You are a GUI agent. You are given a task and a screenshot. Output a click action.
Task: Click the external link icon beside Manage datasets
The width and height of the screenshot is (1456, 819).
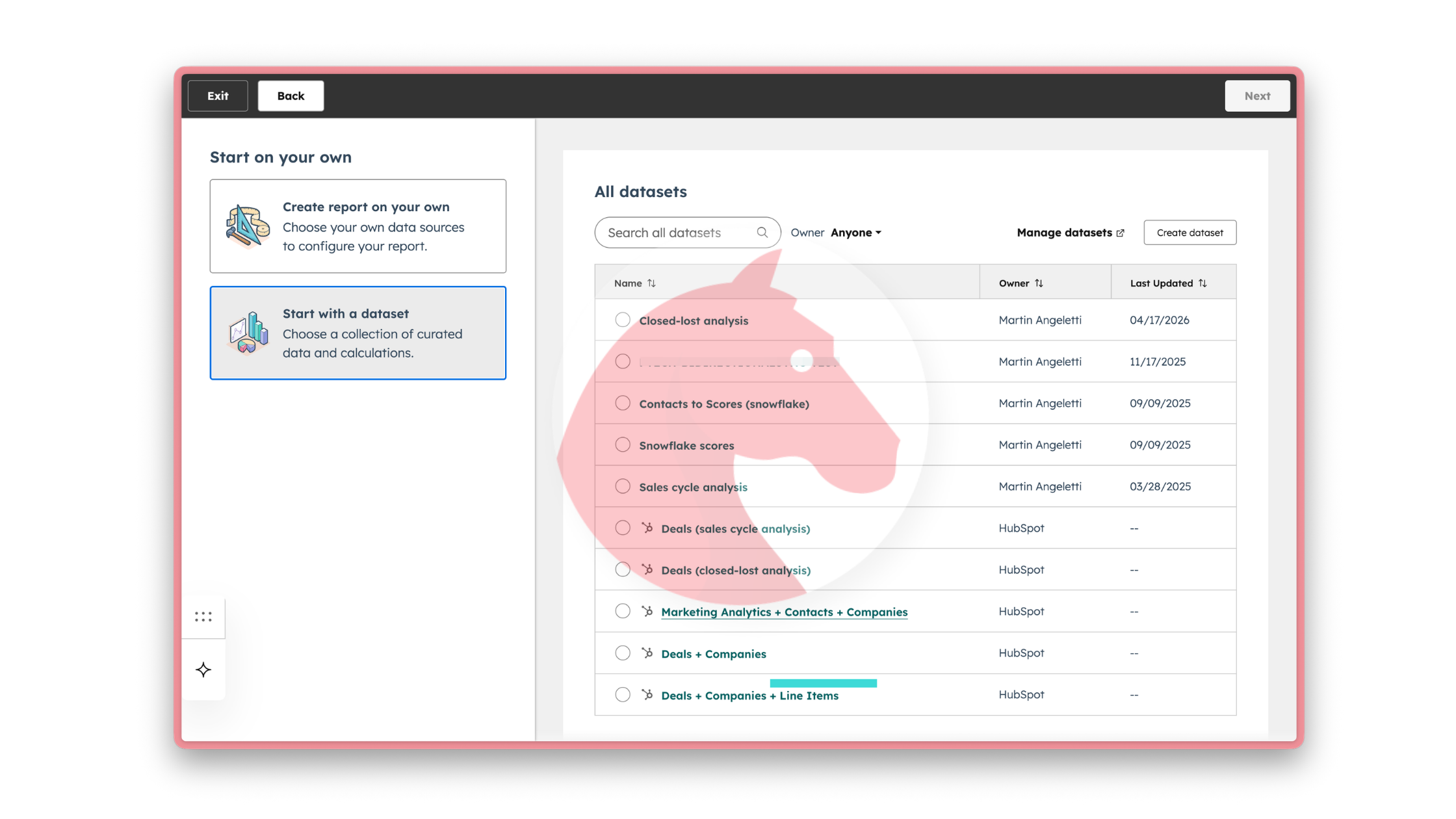[x=1121, y=232]
